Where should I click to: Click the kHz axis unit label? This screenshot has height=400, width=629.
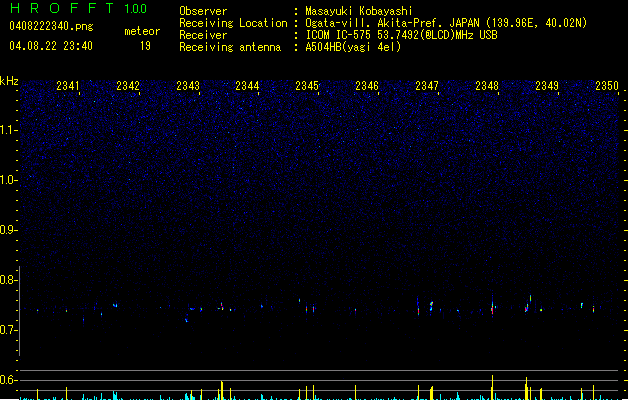(x=9, y=81)
